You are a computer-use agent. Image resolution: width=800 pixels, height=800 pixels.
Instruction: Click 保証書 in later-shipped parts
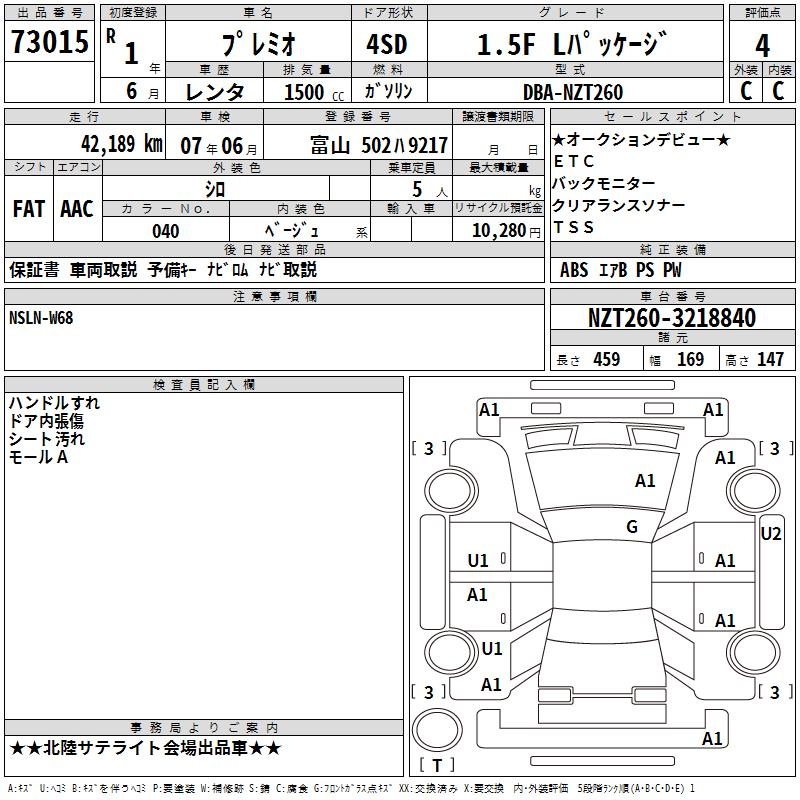coord(34,269)
